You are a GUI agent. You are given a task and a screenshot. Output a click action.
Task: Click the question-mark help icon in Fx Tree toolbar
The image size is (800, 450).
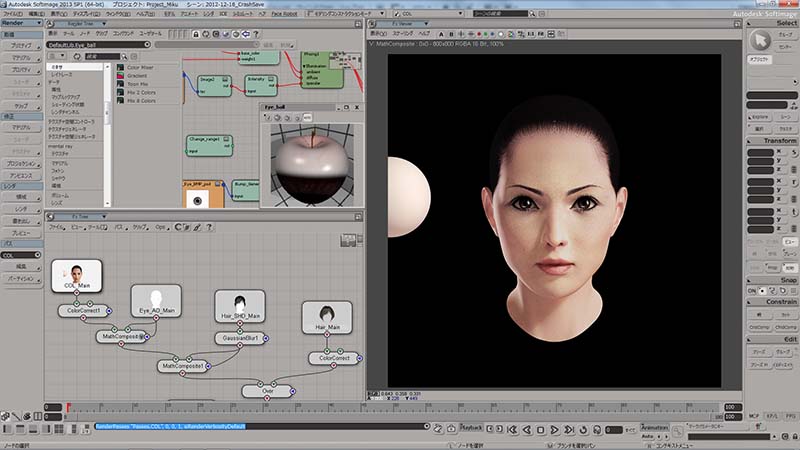[209, 227]
